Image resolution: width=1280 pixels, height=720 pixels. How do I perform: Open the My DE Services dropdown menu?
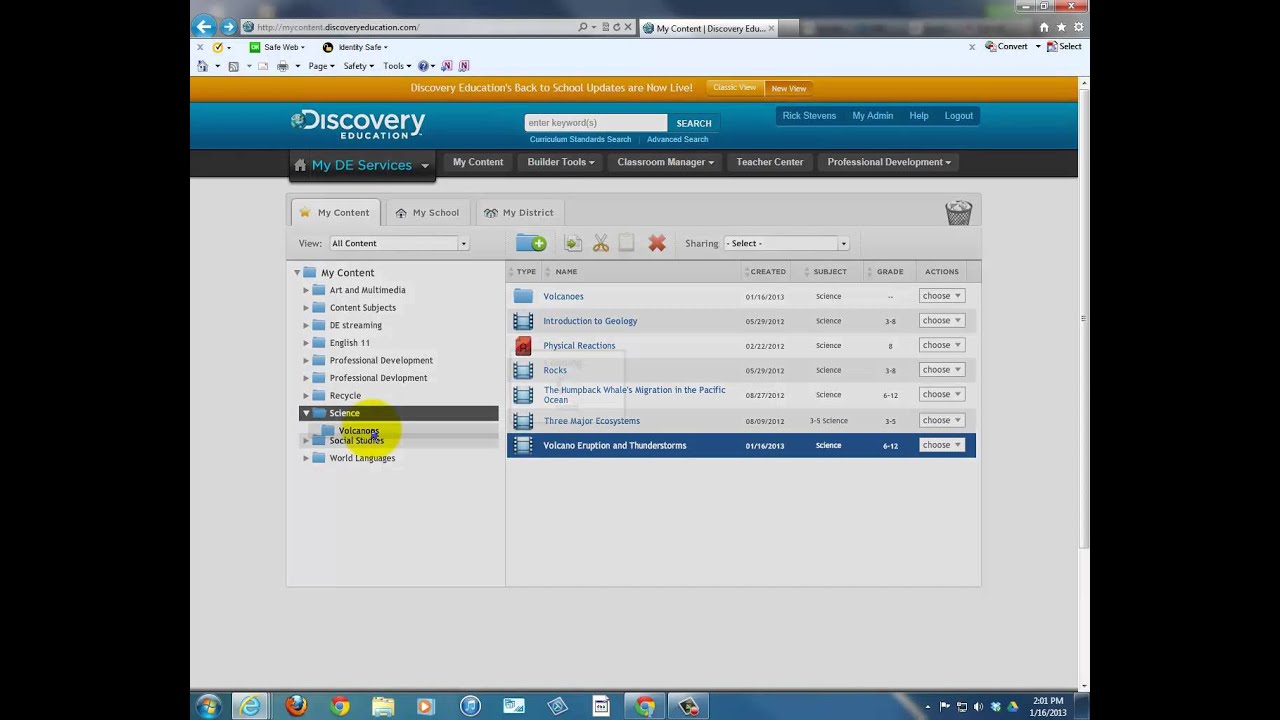click(362, 165)
